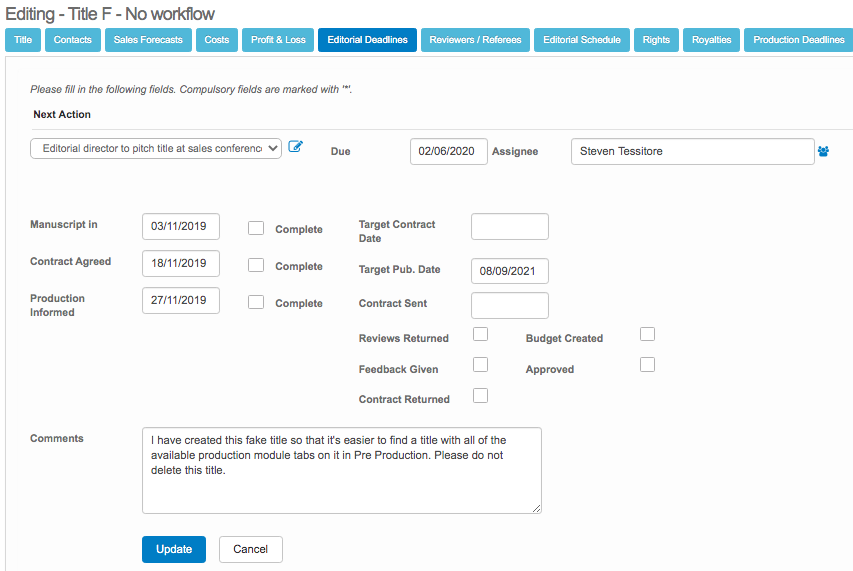Enable the Approved checkbox

pyautogui.click(x=647, y=365)
